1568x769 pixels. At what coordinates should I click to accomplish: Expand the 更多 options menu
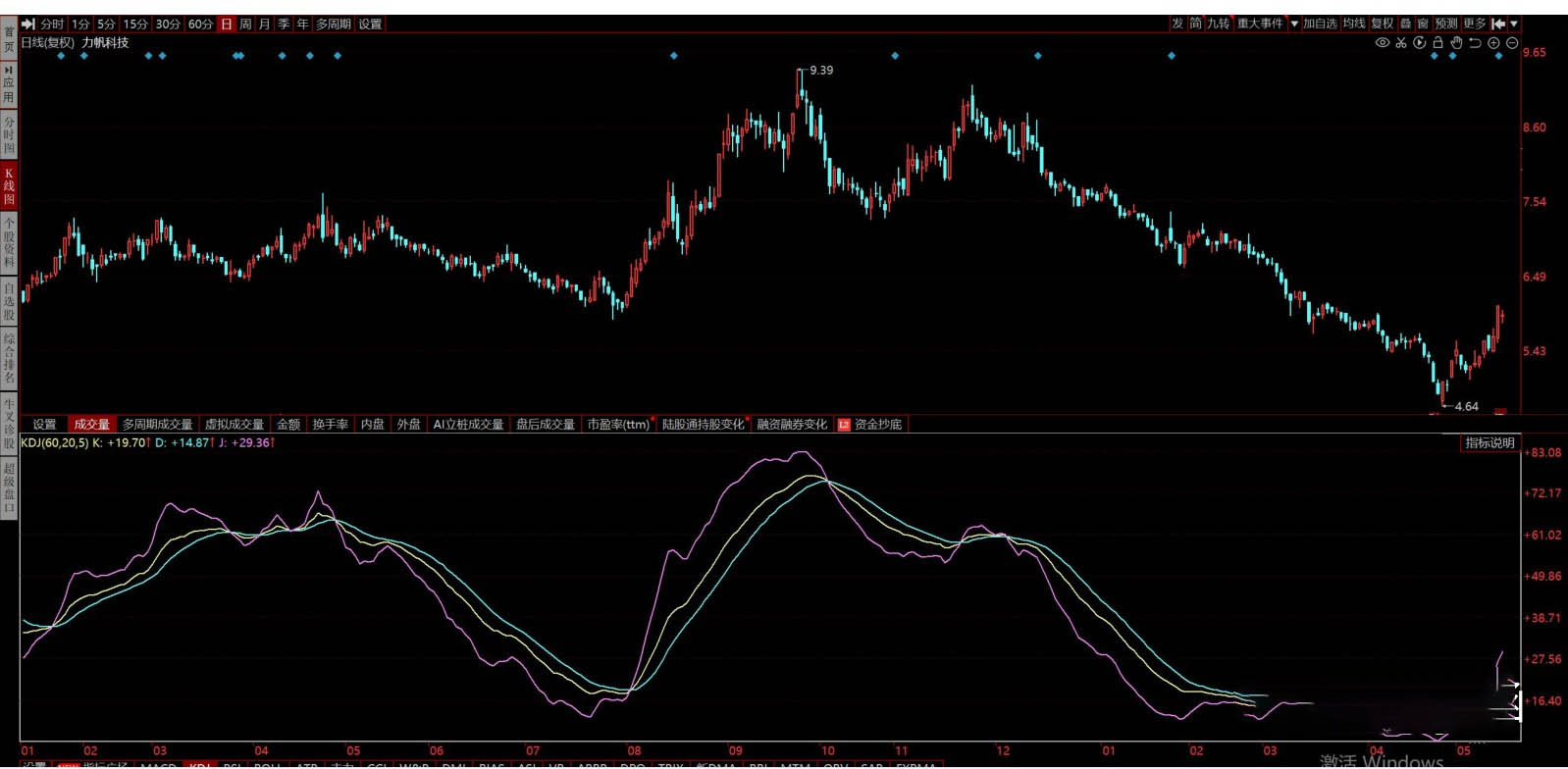tap(1475, 24)
